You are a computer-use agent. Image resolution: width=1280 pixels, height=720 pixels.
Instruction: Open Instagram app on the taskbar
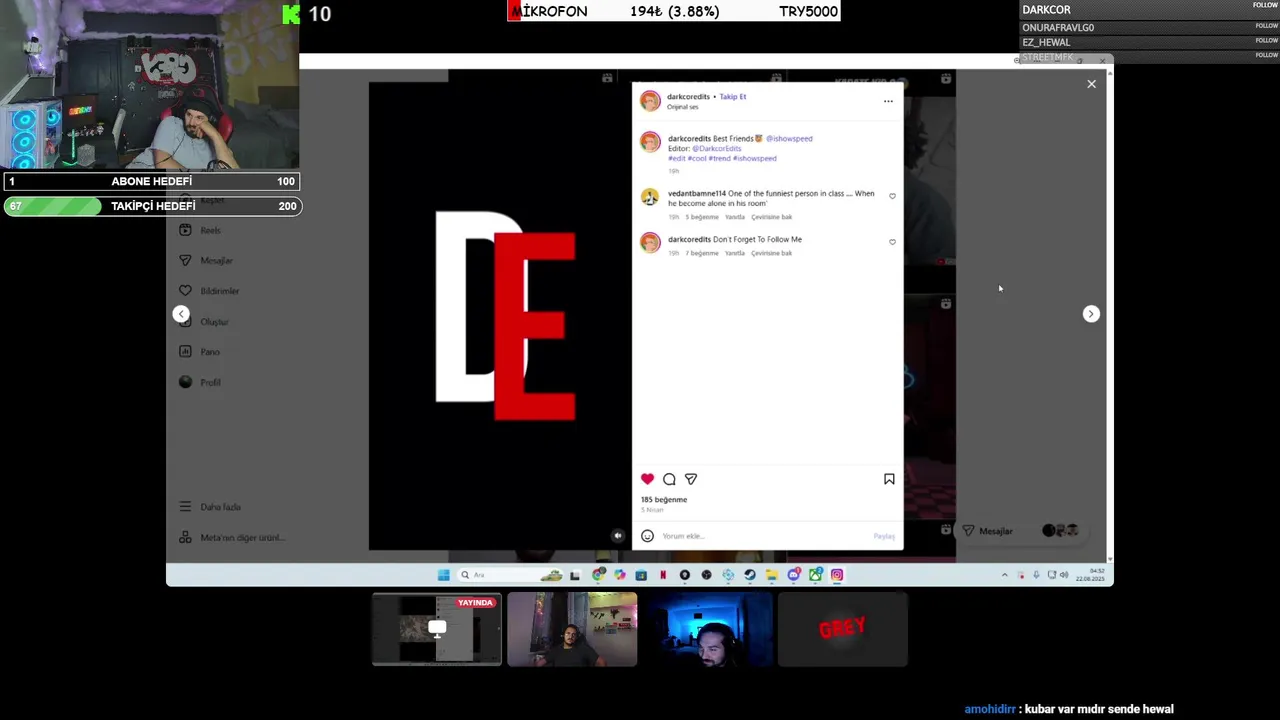tap(837, 575)
